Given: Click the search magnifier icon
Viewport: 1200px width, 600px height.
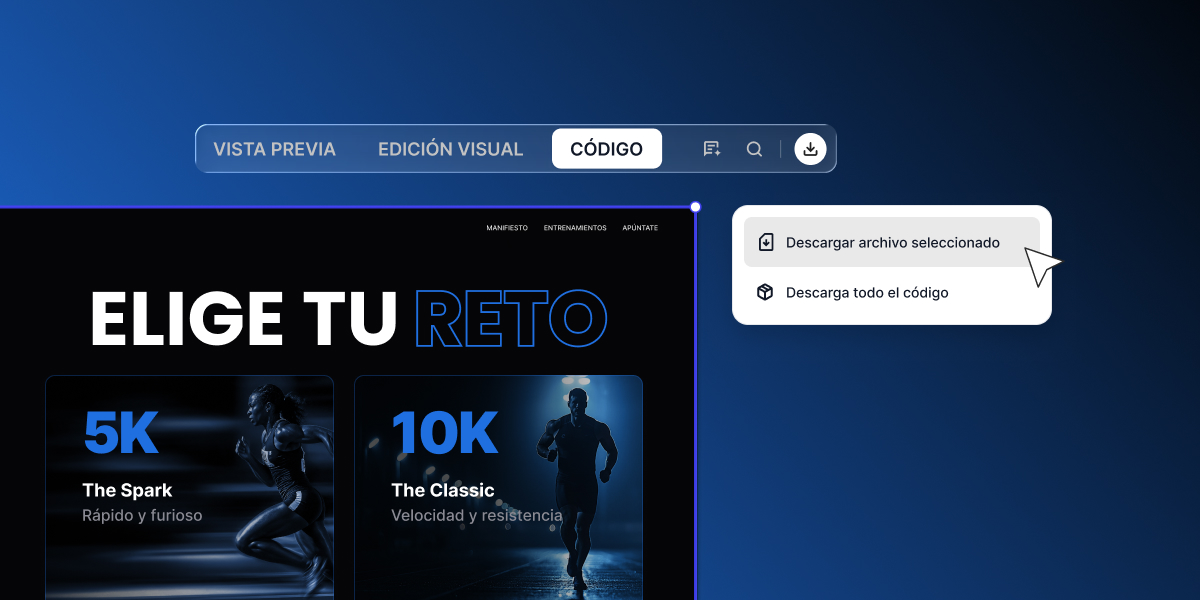Looking at the screenshot, I should (x=755, y=149).
